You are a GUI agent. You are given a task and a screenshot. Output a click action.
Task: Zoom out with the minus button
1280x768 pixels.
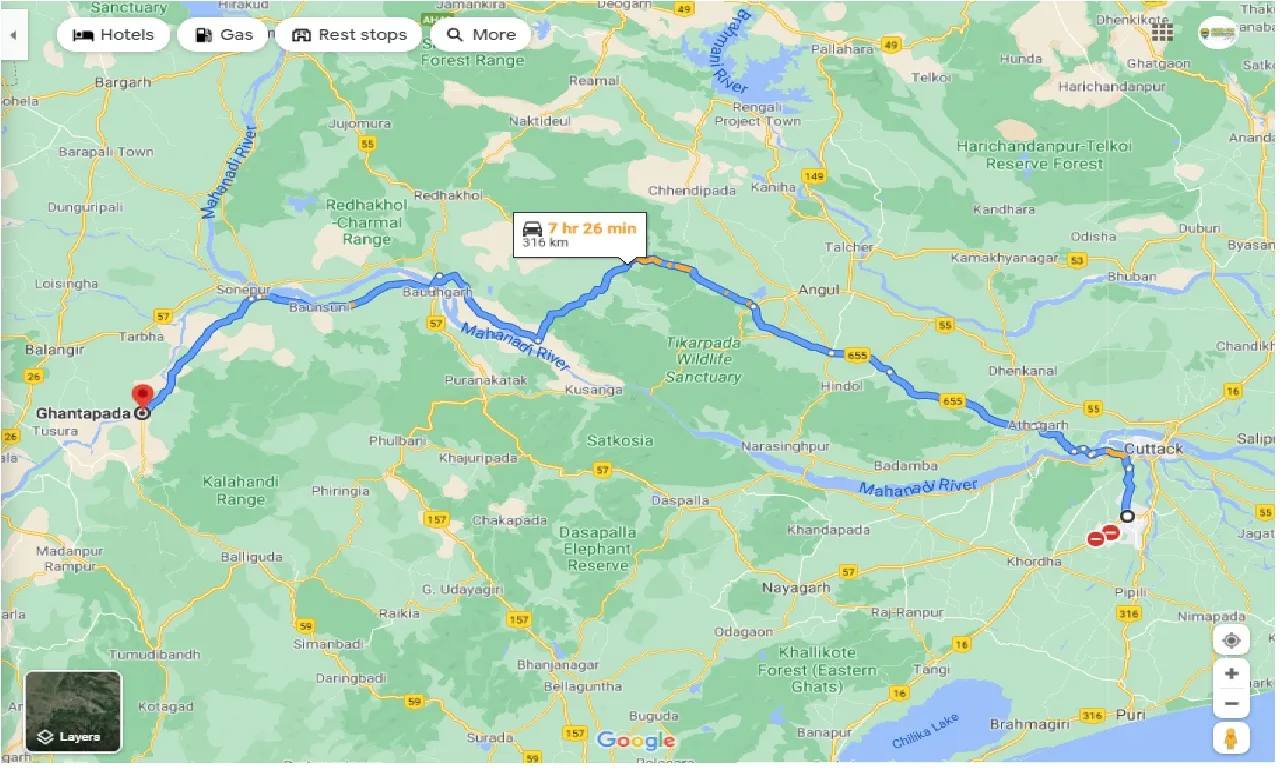point(1231,704)
